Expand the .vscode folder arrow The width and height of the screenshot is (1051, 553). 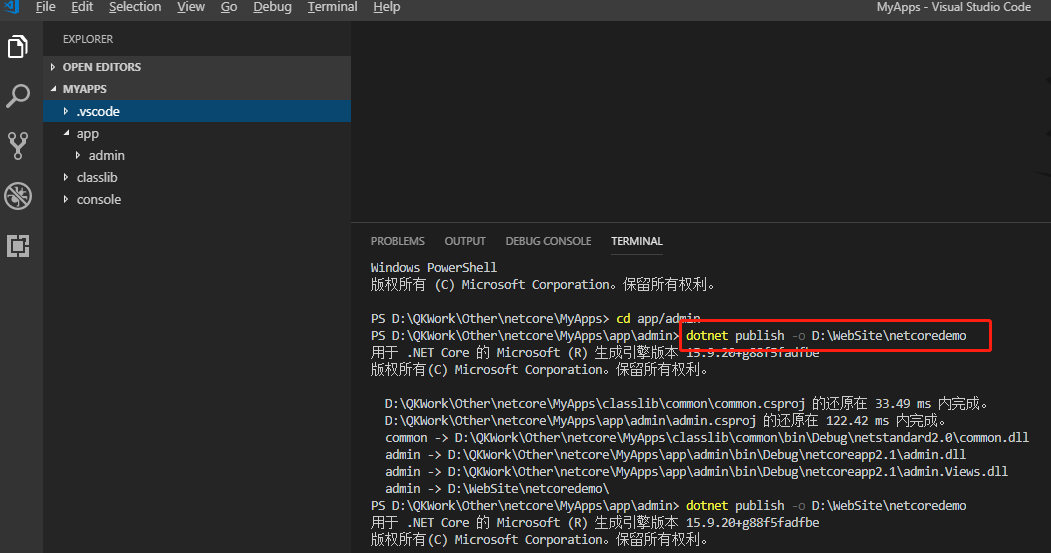[x=66, y=111]
